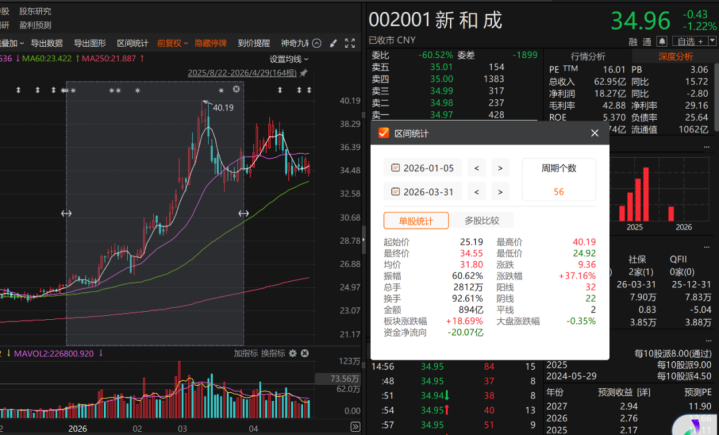Viewport: 719px width, 435px height.
Task: Switch to 多股比较 mode
Action: pos(481,221)
